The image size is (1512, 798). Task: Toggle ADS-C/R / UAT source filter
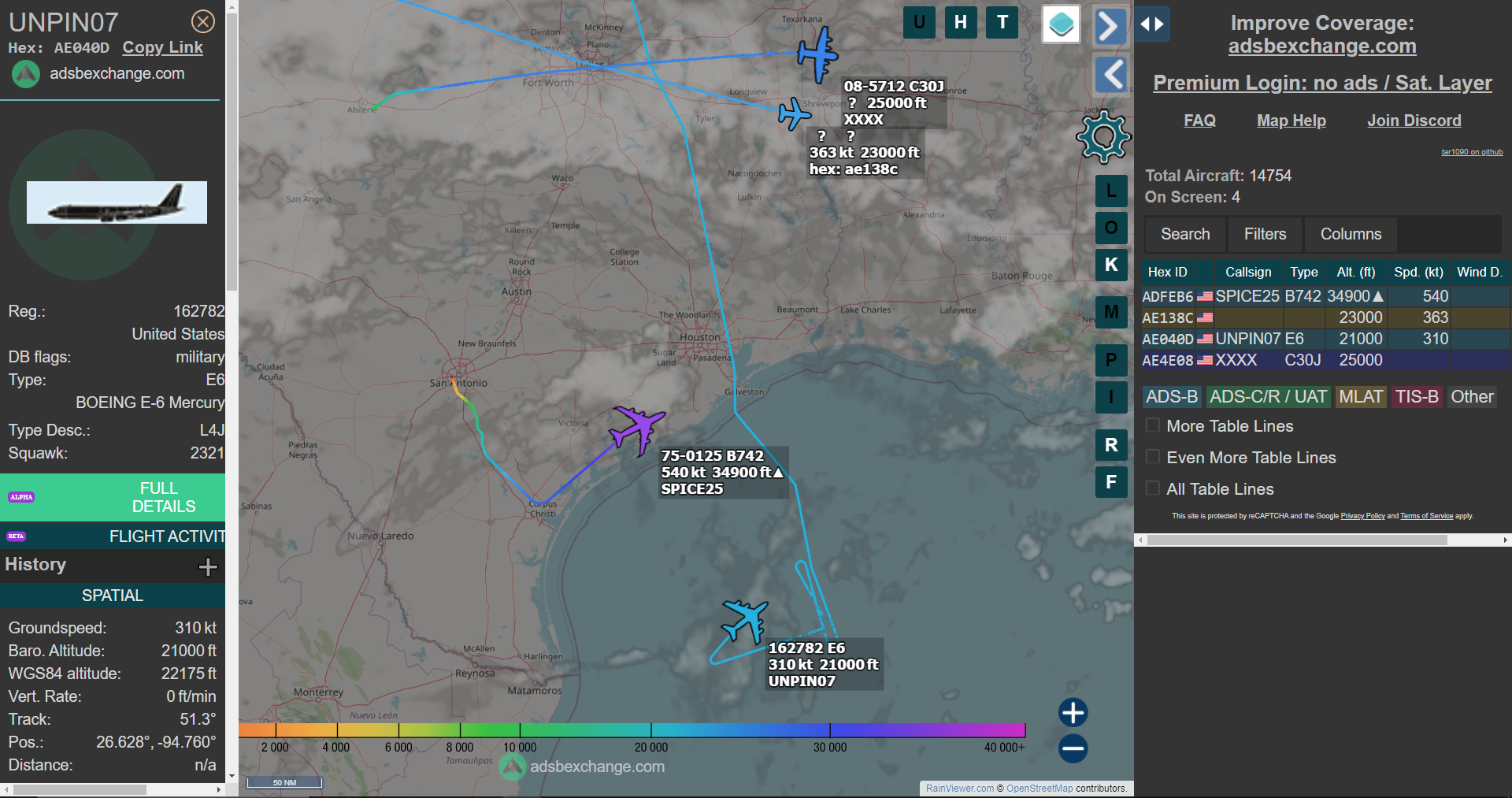click(1268, 397)
